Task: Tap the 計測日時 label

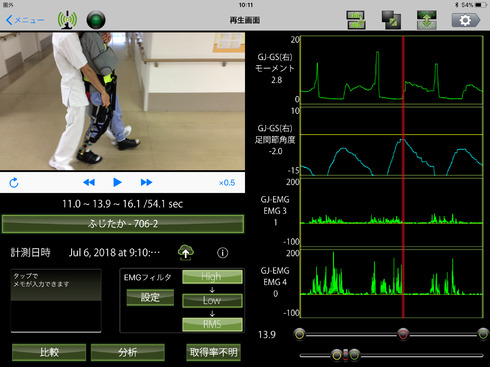Action: [x=30, y=253]
